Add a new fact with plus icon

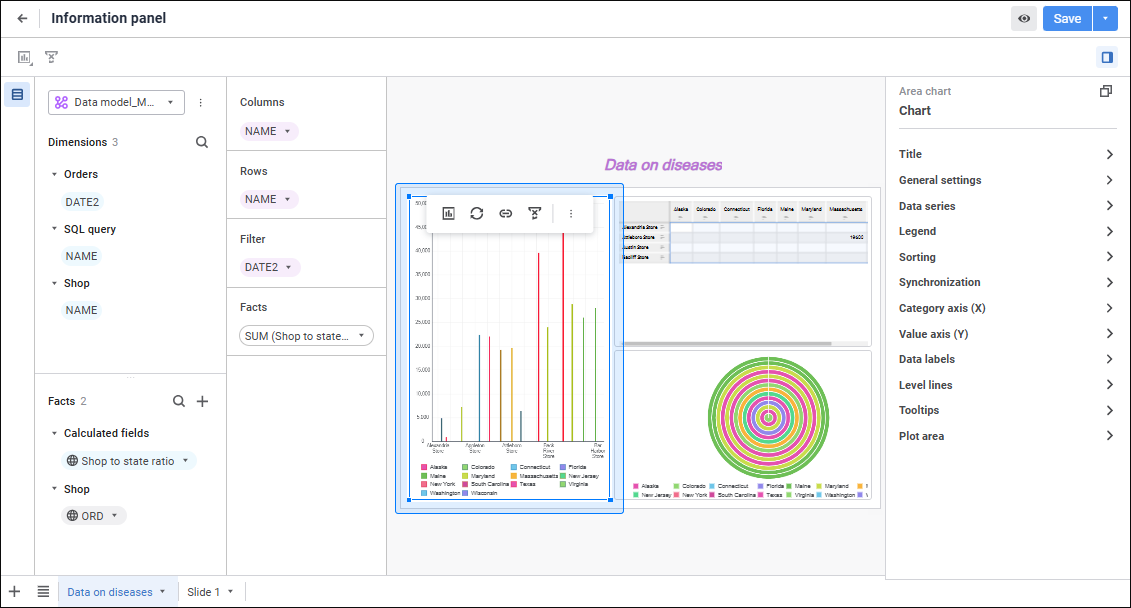tap(203, 401)
